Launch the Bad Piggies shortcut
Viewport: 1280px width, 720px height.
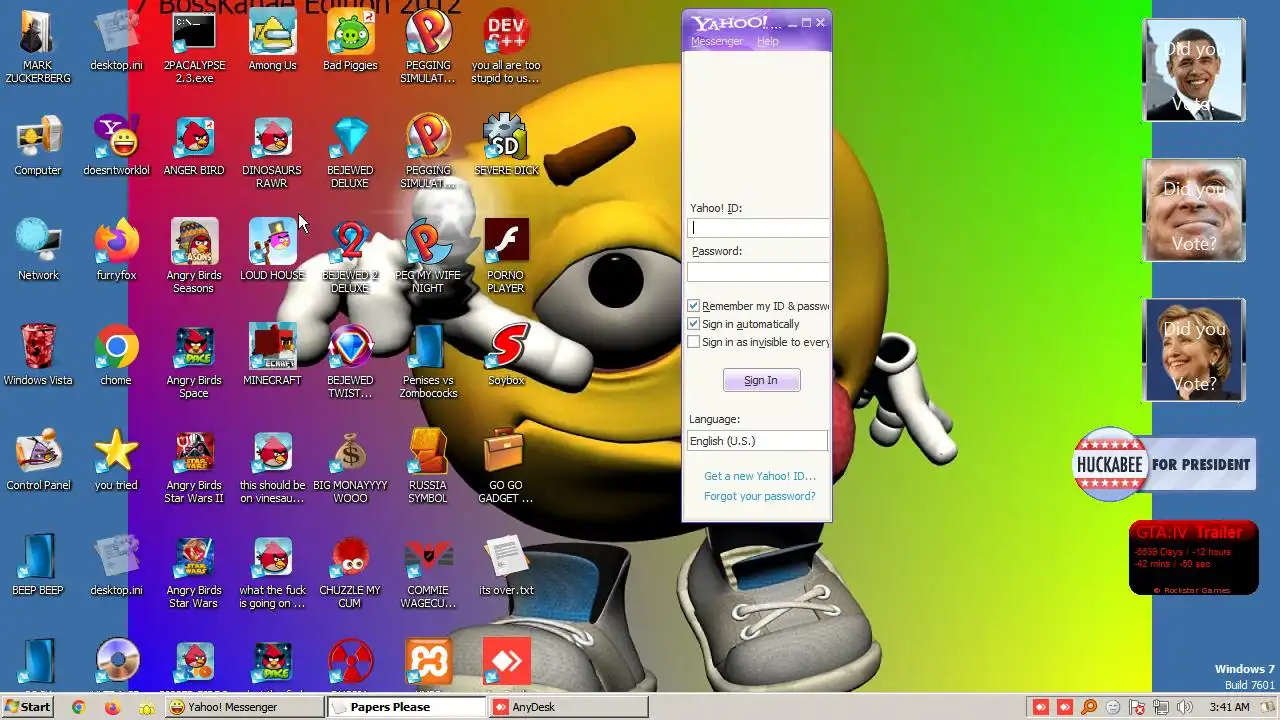(x=350, y=40)
